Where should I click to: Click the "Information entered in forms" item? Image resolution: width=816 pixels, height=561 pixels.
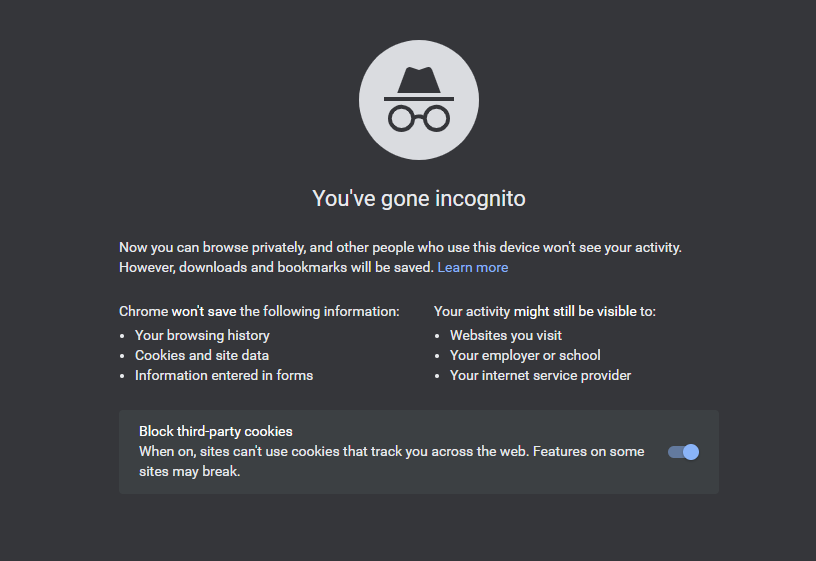click(x=224, y=376)
